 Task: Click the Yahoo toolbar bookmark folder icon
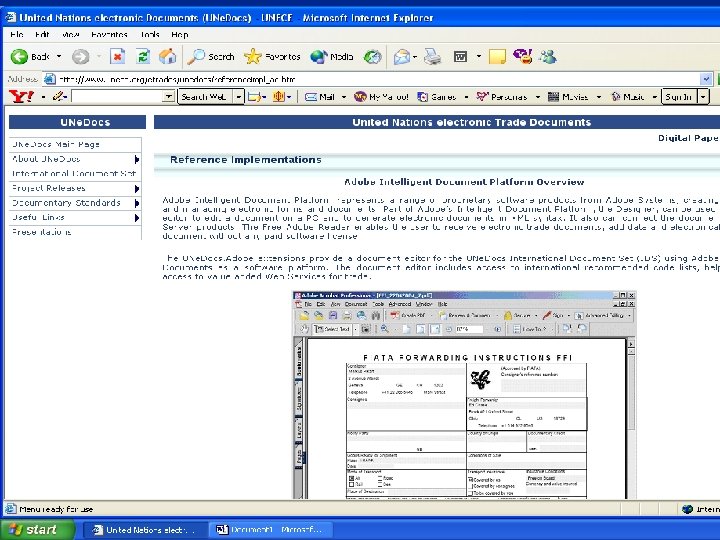(x=254, y=97)
